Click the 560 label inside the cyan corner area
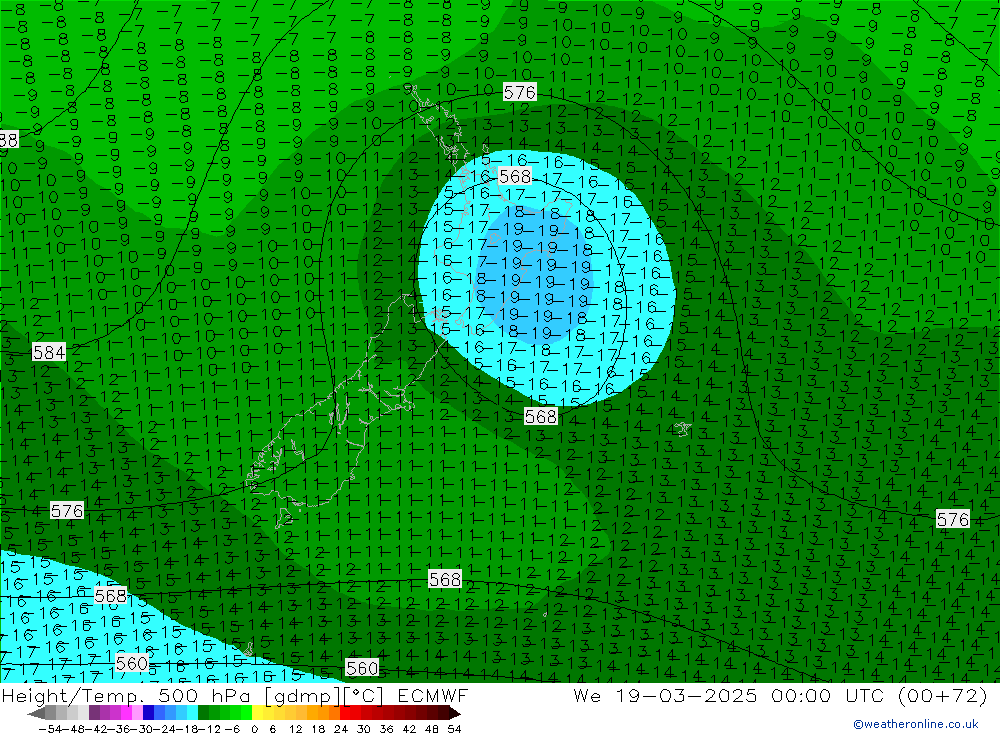 pos(132,663)
